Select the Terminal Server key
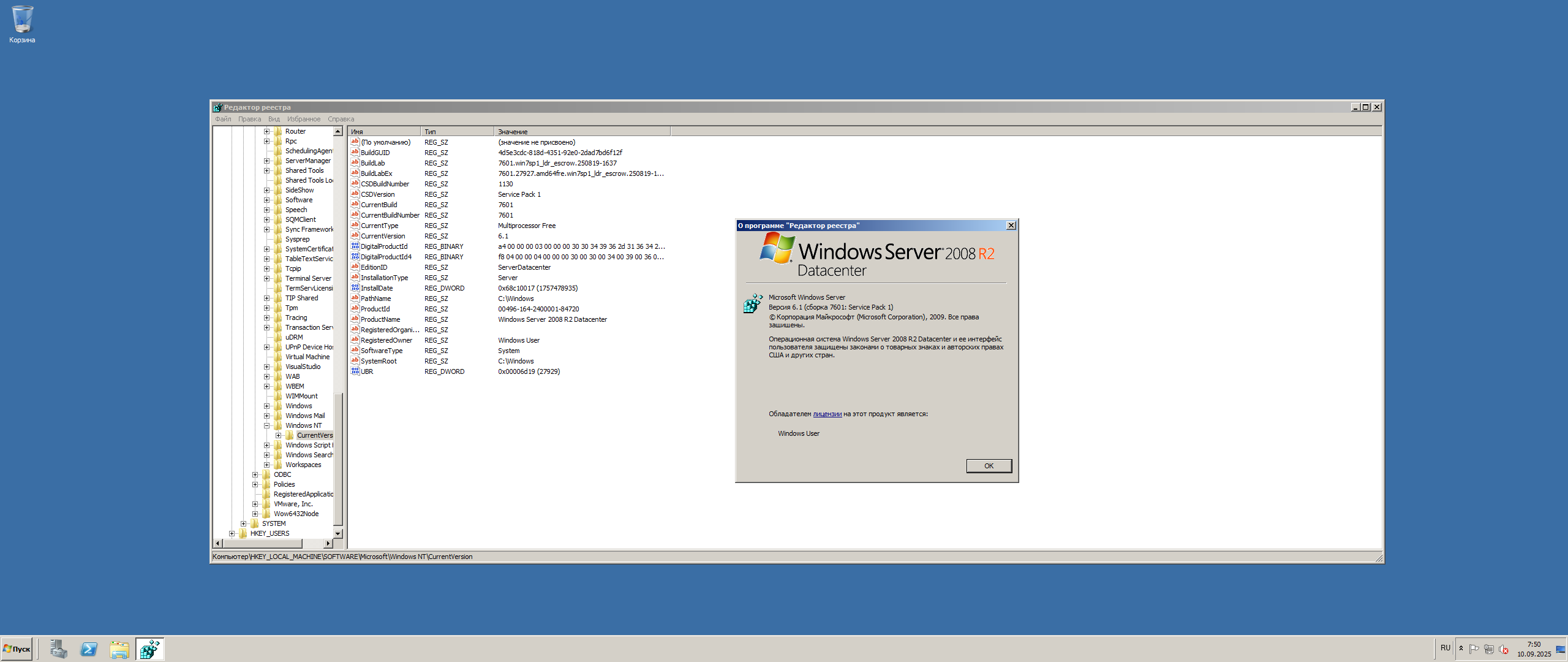 coord(308,278)
